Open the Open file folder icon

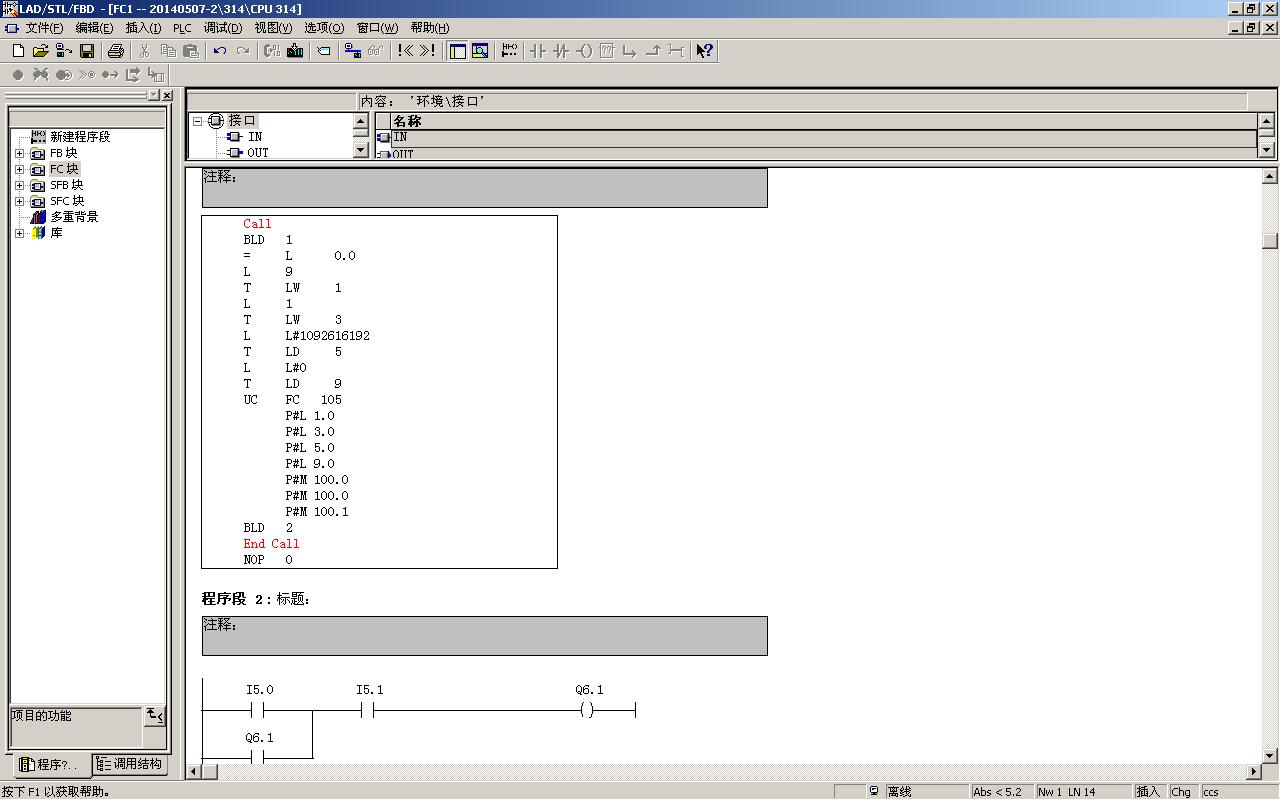click(41, 51)
